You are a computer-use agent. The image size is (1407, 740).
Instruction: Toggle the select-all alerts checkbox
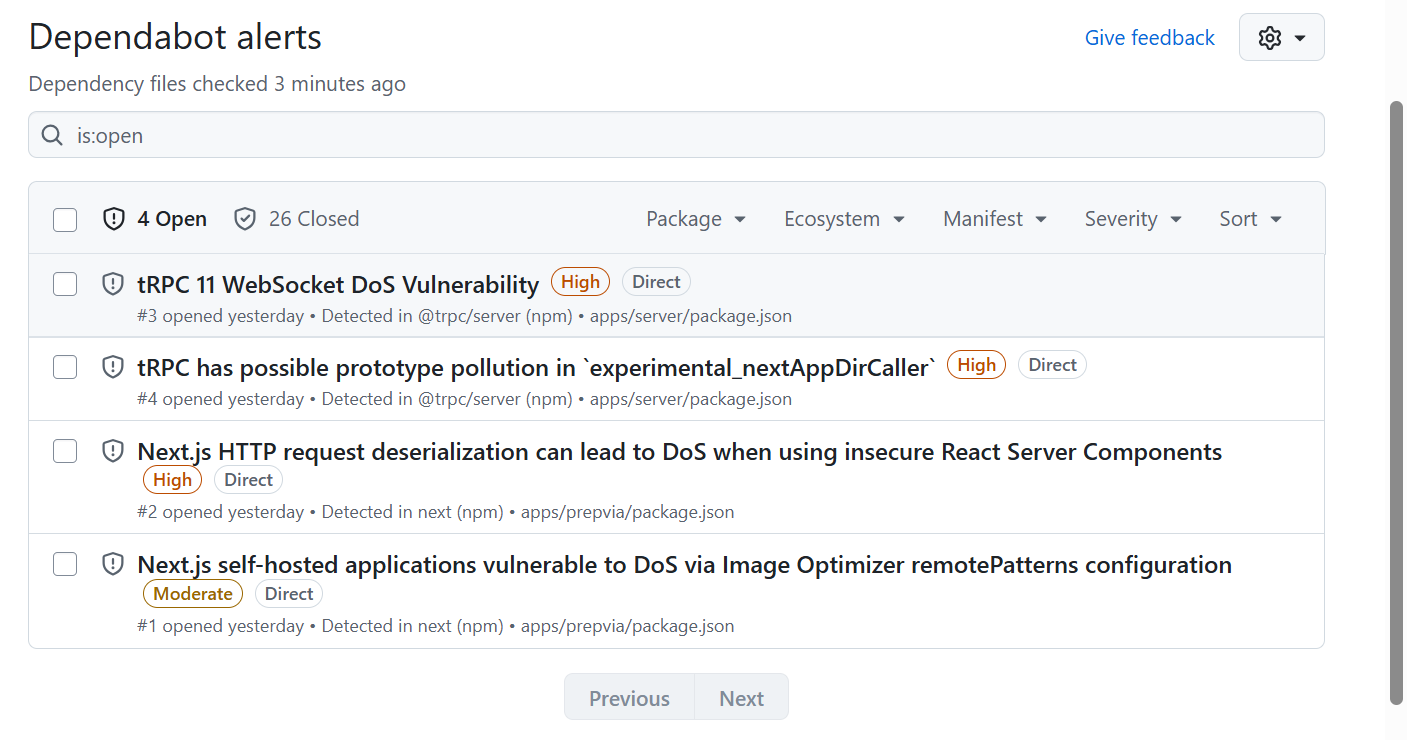pyautogui.click(x=65, y=219)
